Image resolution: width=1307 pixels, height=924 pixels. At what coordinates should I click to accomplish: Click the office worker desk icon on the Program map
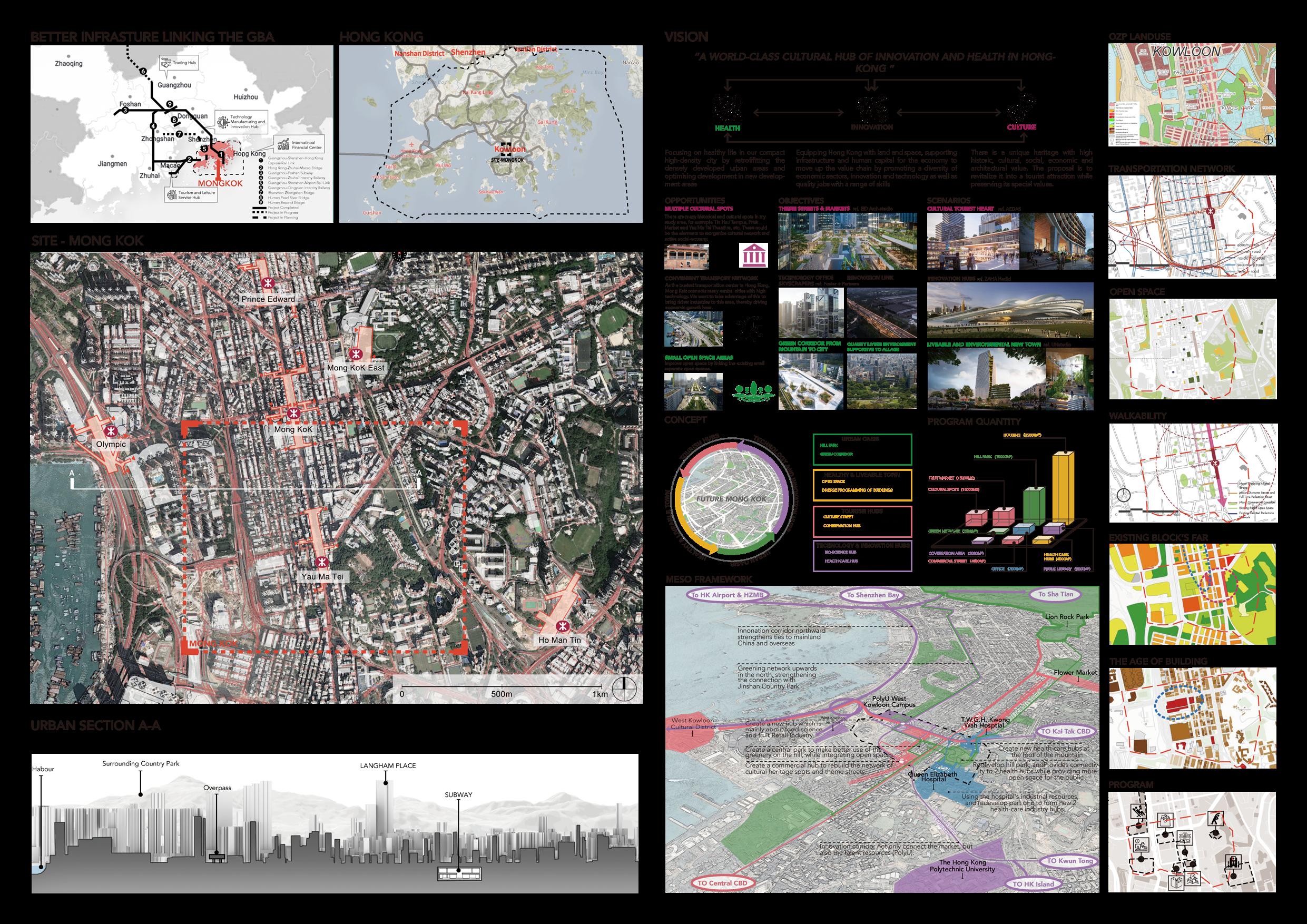(x=1142, y=845)
